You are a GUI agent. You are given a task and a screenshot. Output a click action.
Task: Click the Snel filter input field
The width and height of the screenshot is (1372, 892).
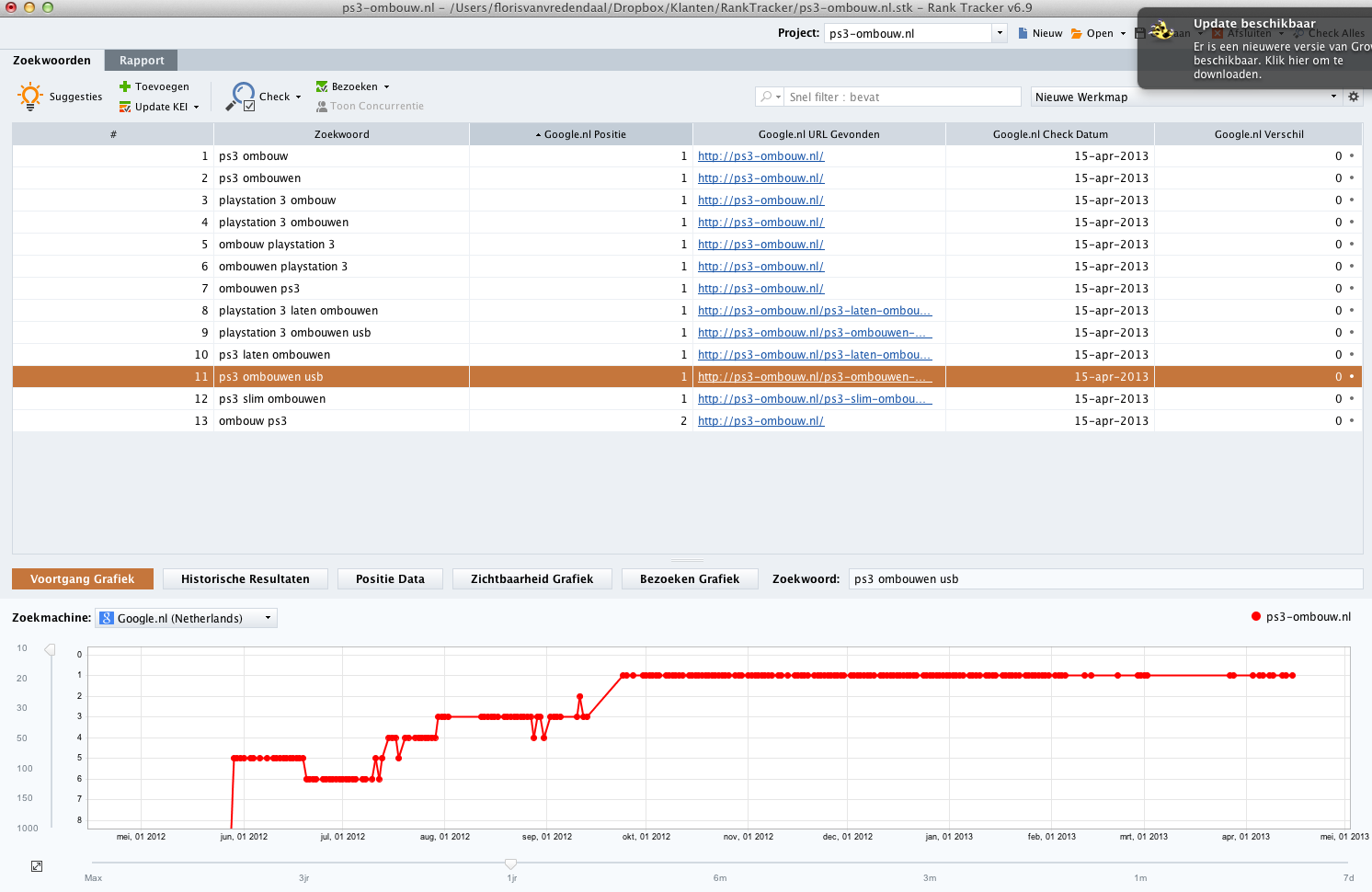pyautogui.click(x=903, y=97)
